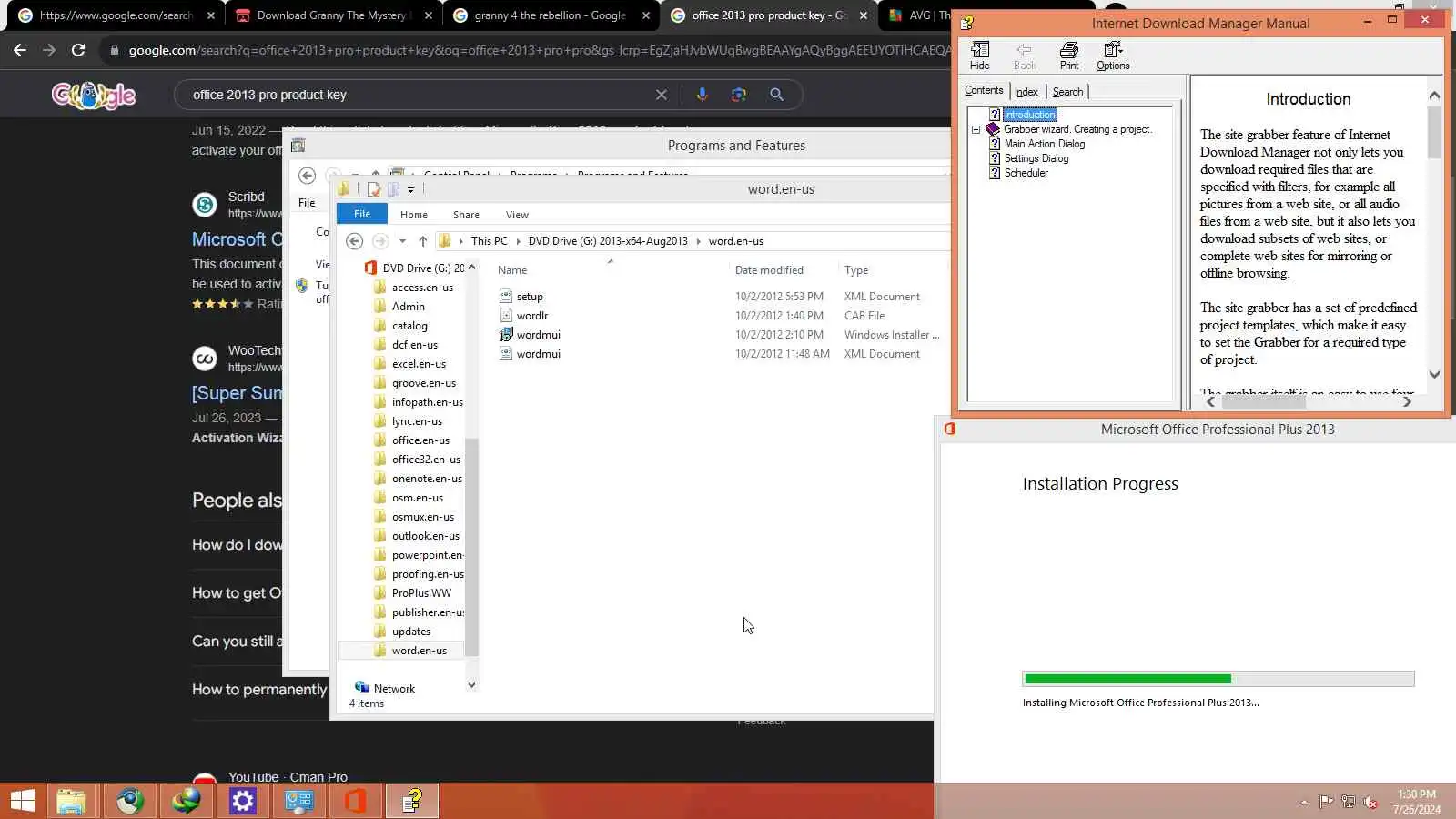Clear the Google search box text
Image resolution: width=1456 pixels, height=819 pixels.
[x=662, y=95]
